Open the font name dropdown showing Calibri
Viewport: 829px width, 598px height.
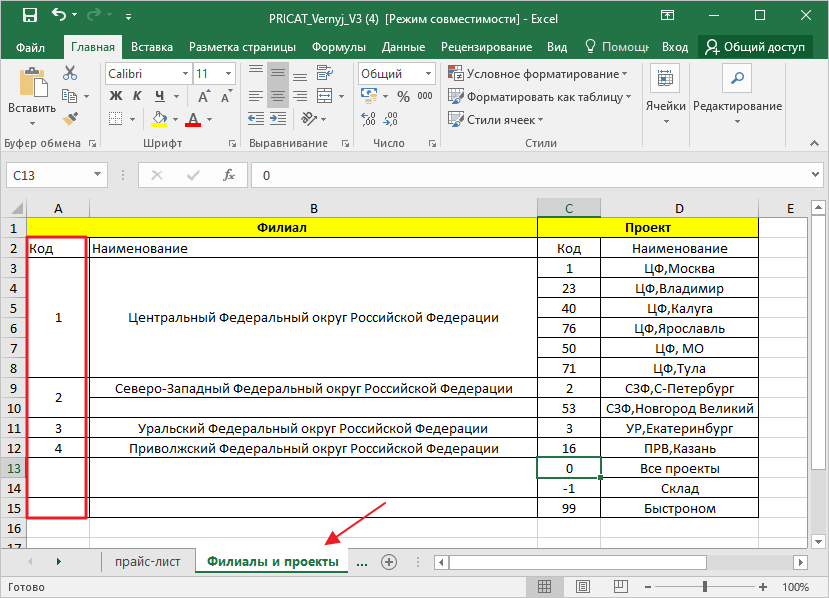click(x=186, y=73)
